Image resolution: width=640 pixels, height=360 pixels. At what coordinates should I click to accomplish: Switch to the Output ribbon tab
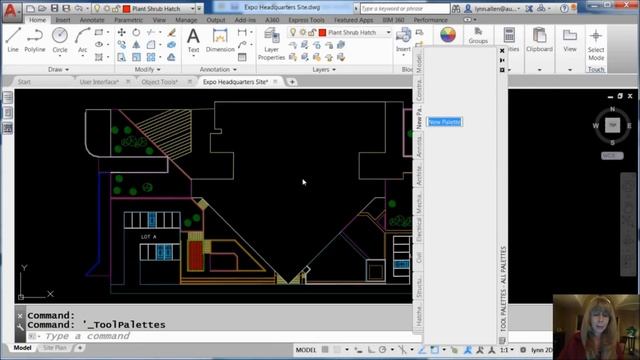[x=216, y=20]
